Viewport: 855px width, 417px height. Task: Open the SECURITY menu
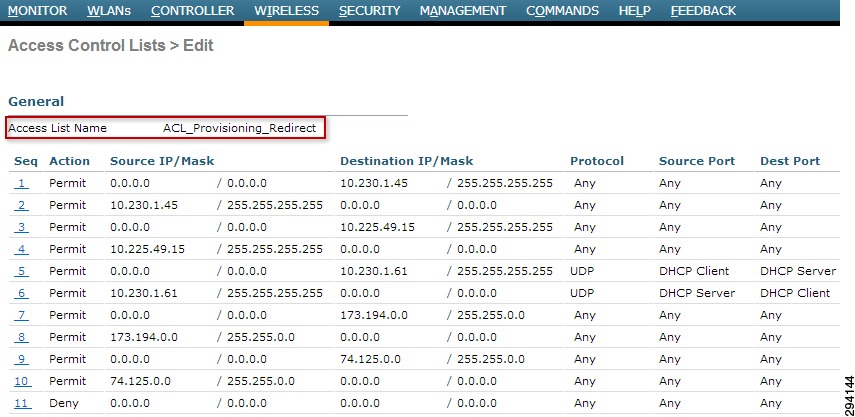(369, 10)
